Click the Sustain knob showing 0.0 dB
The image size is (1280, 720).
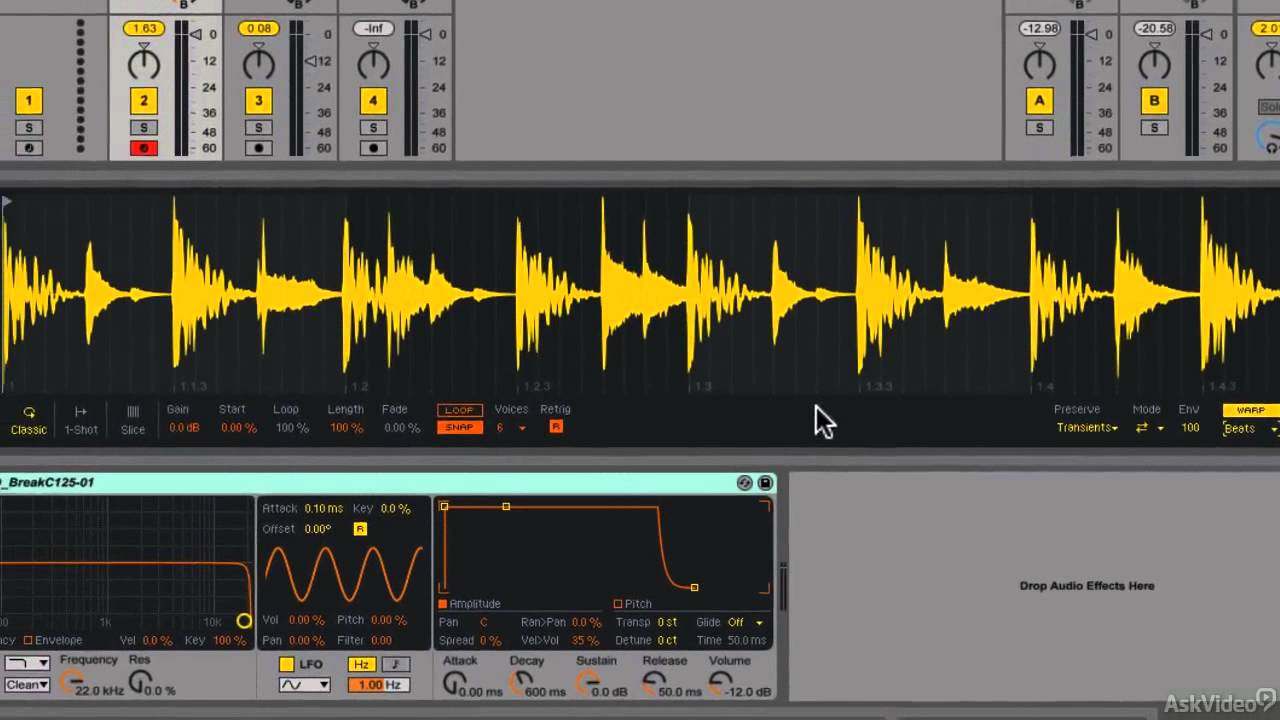click(587, 682)
